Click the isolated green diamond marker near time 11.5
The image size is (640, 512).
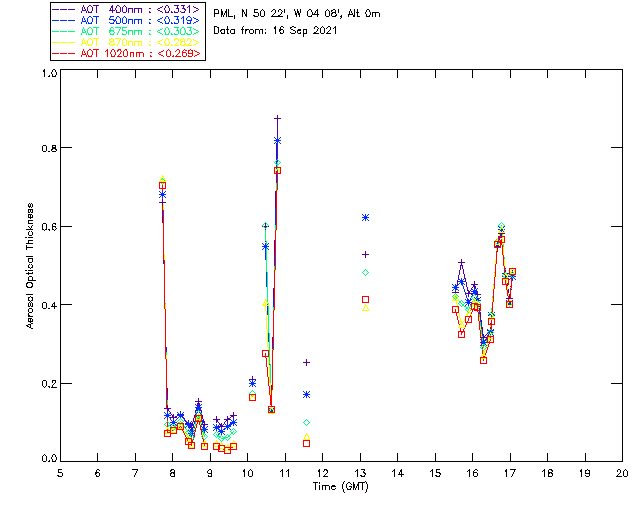[307, 423]
